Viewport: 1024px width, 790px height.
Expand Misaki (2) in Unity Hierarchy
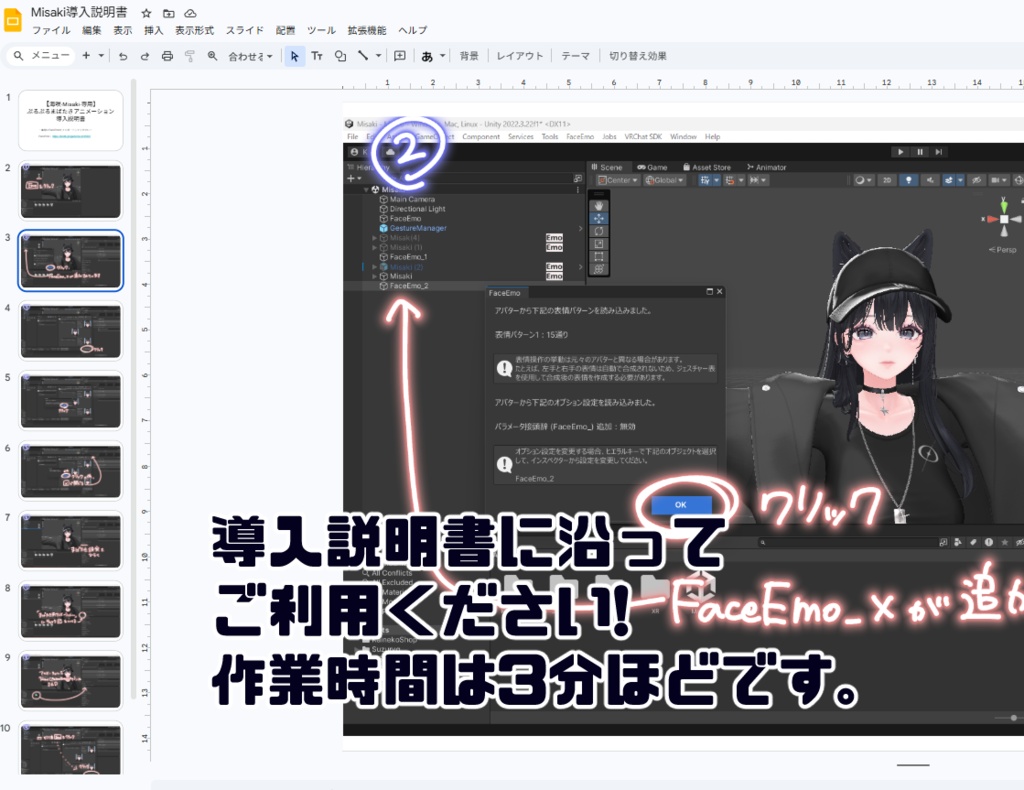(x=374, y=267)
